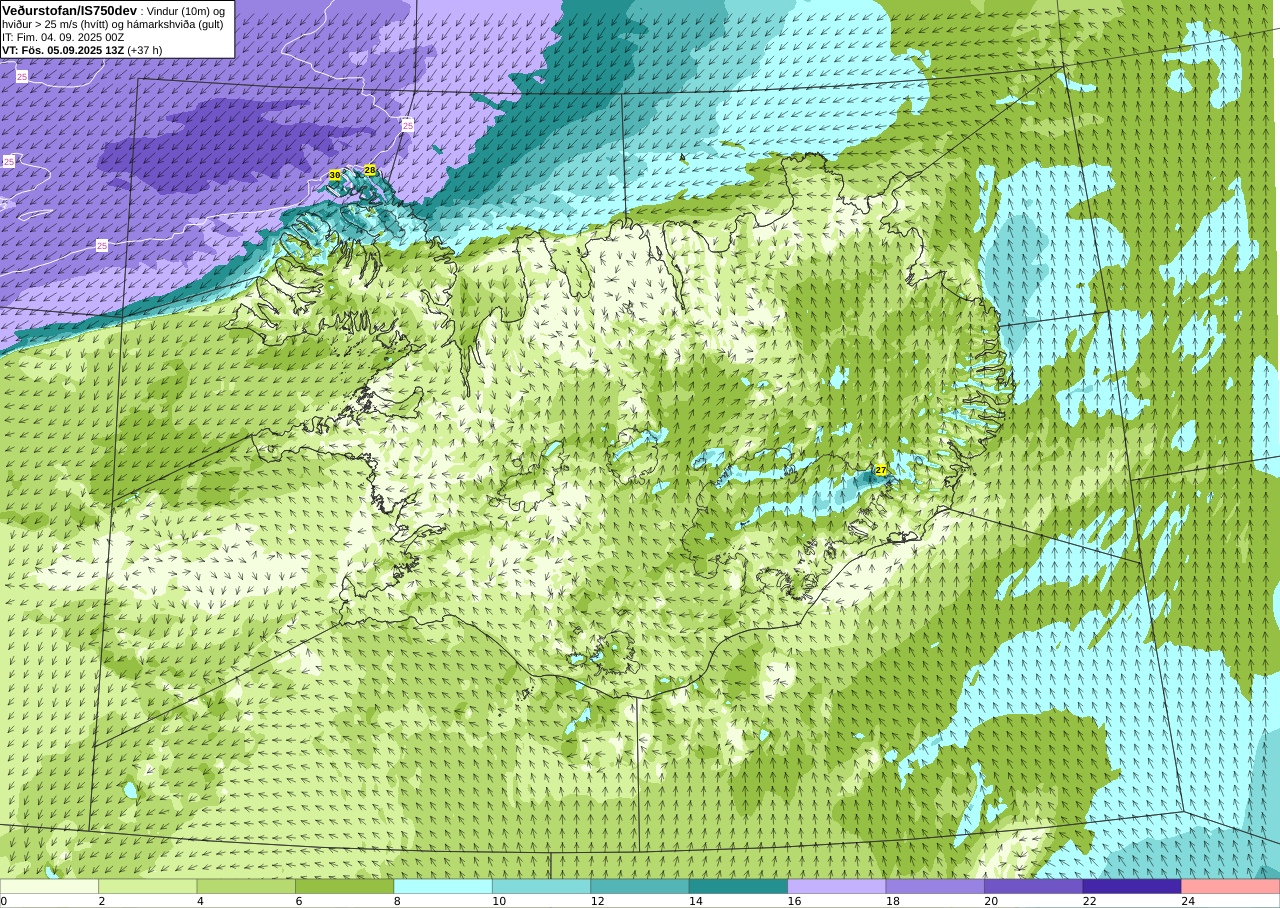1280x908 pixels.
Task: Click the 18–20 m/s purple legend swatch
Action: (935, 886)
